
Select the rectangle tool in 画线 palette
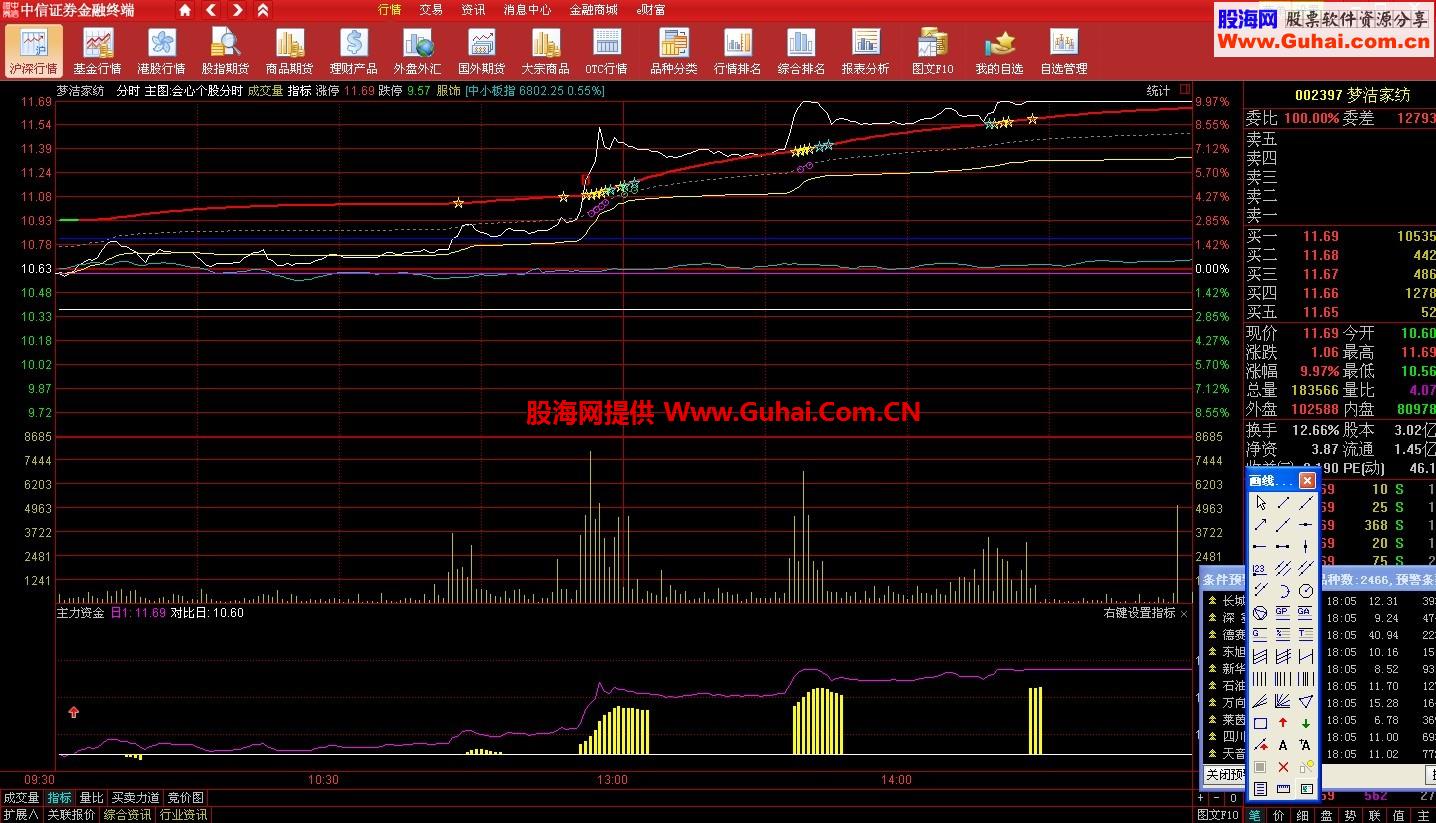pos(1260,723)
